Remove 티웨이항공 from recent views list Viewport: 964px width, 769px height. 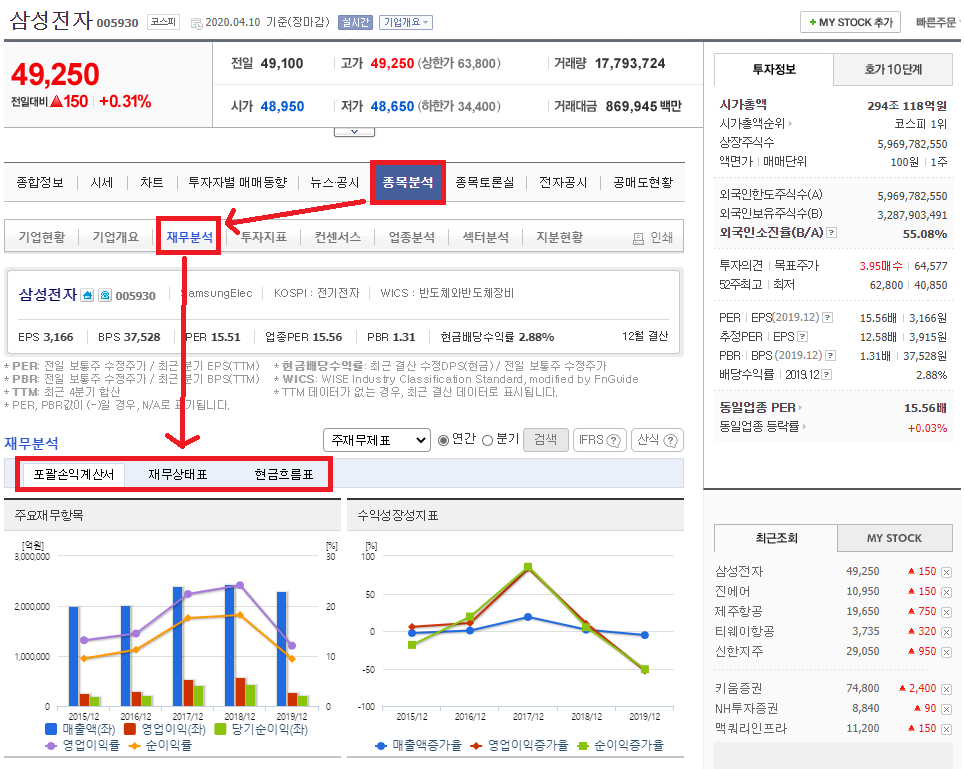click(x=946, y=633)
